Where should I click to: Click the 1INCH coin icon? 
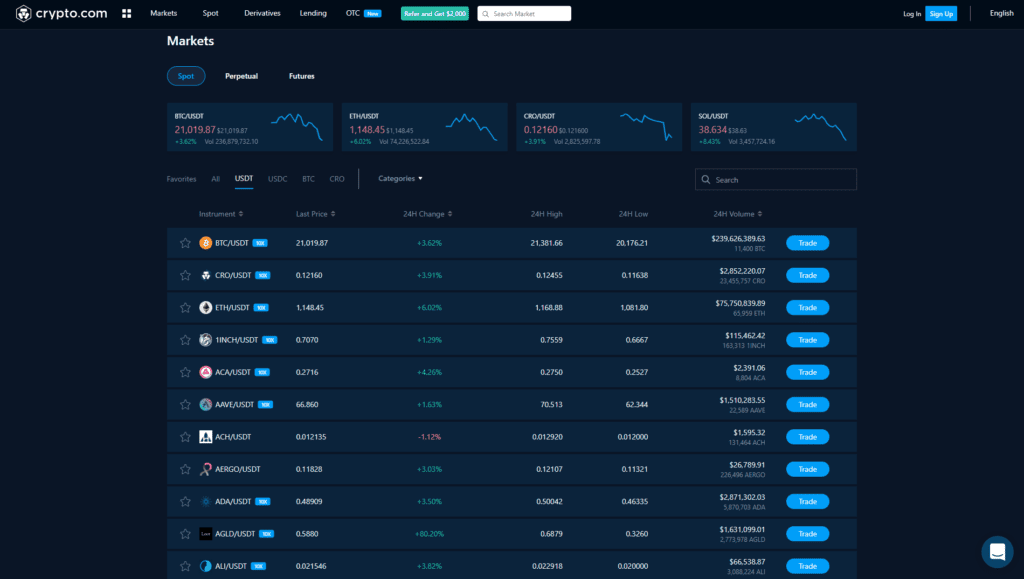pyautogui.click(x=207, y=339)
